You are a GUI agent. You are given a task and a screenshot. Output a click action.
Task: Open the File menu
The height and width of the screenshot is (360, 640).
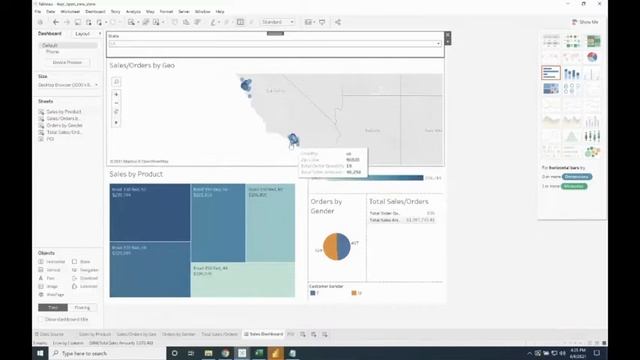(38, 11)
